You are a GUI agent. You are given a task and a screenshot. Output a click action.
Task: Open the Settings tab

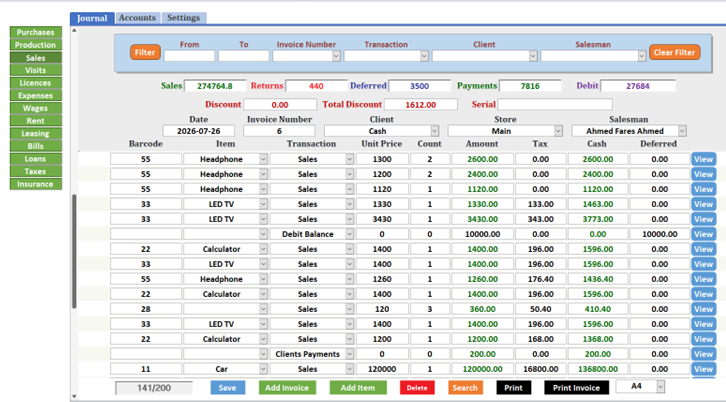tap(184, 18)
